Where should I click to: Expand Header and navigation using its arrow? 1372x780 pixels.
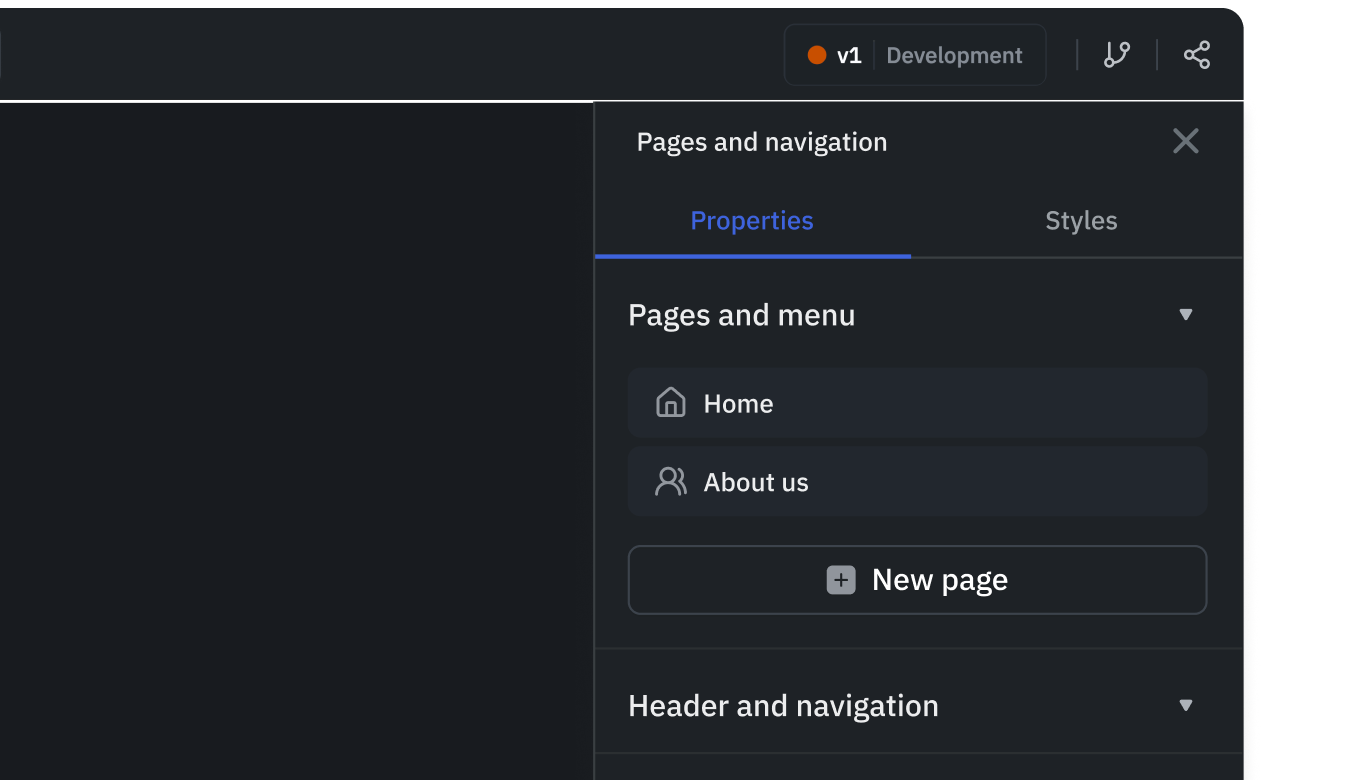click(1186, 706)
